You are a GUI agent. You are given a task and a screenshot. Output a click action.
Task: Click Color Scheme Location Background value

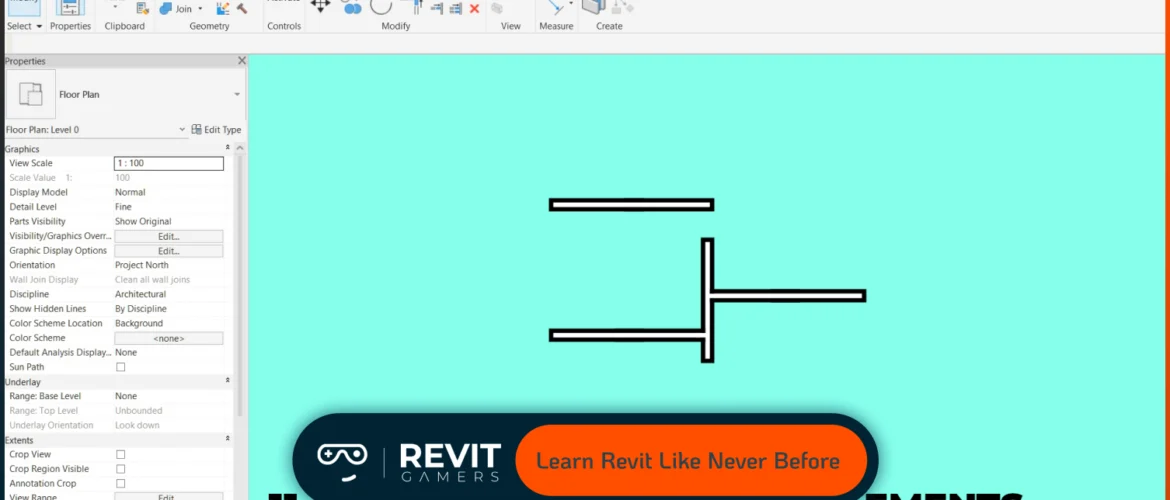(139, 323)
